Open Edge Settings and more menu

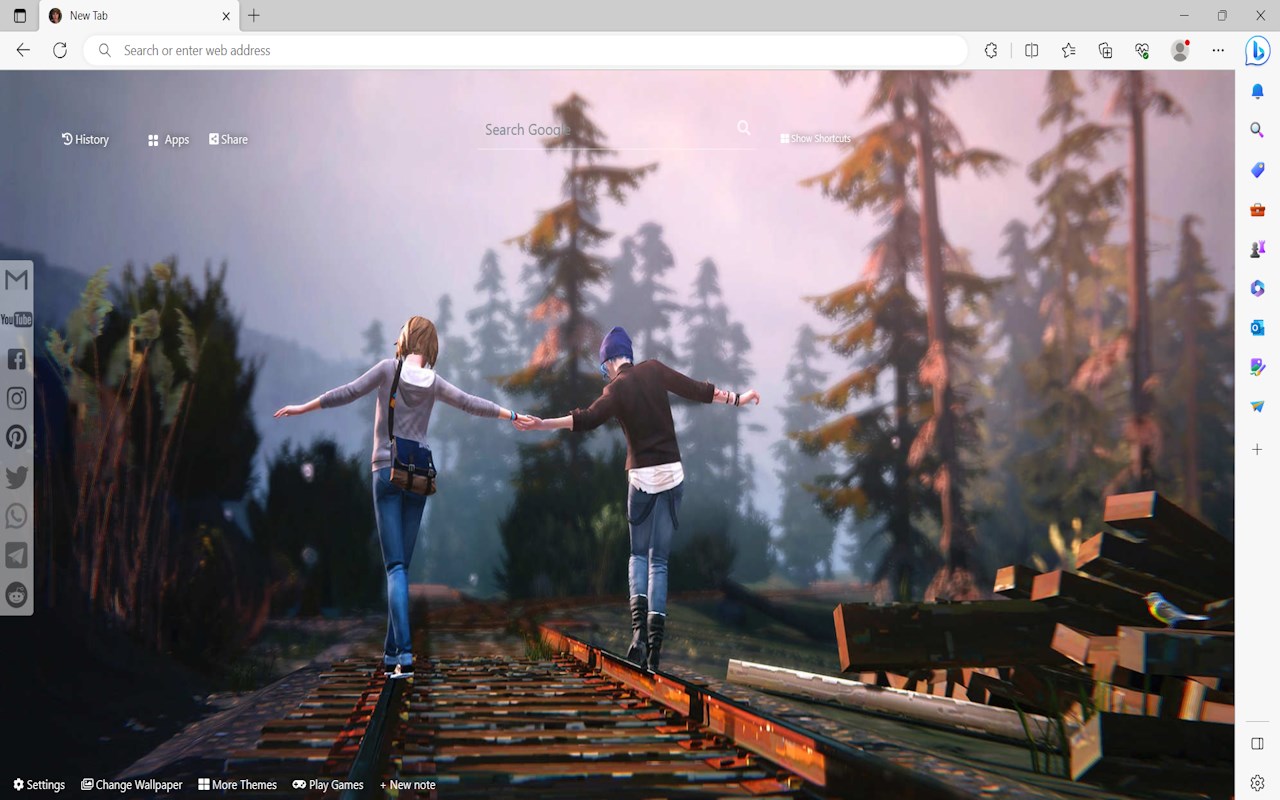click(x=1218, y=50)
